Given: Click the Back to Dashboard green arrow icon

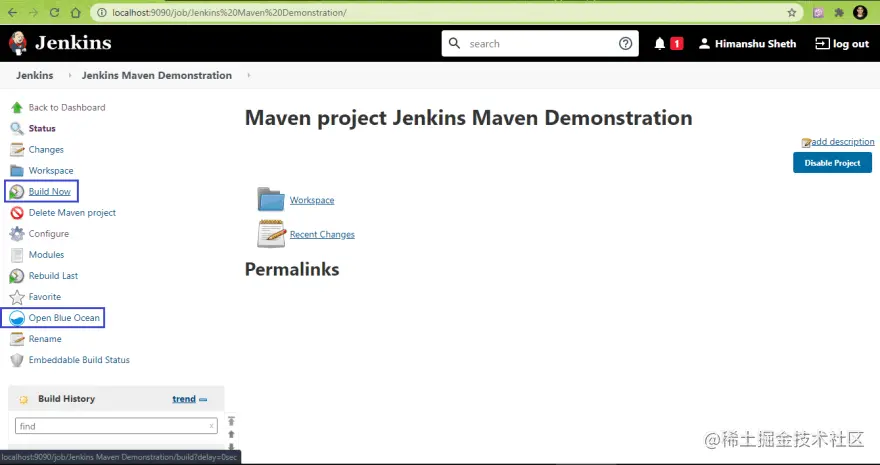Looking at the screenshot, I should pos(17,107).
